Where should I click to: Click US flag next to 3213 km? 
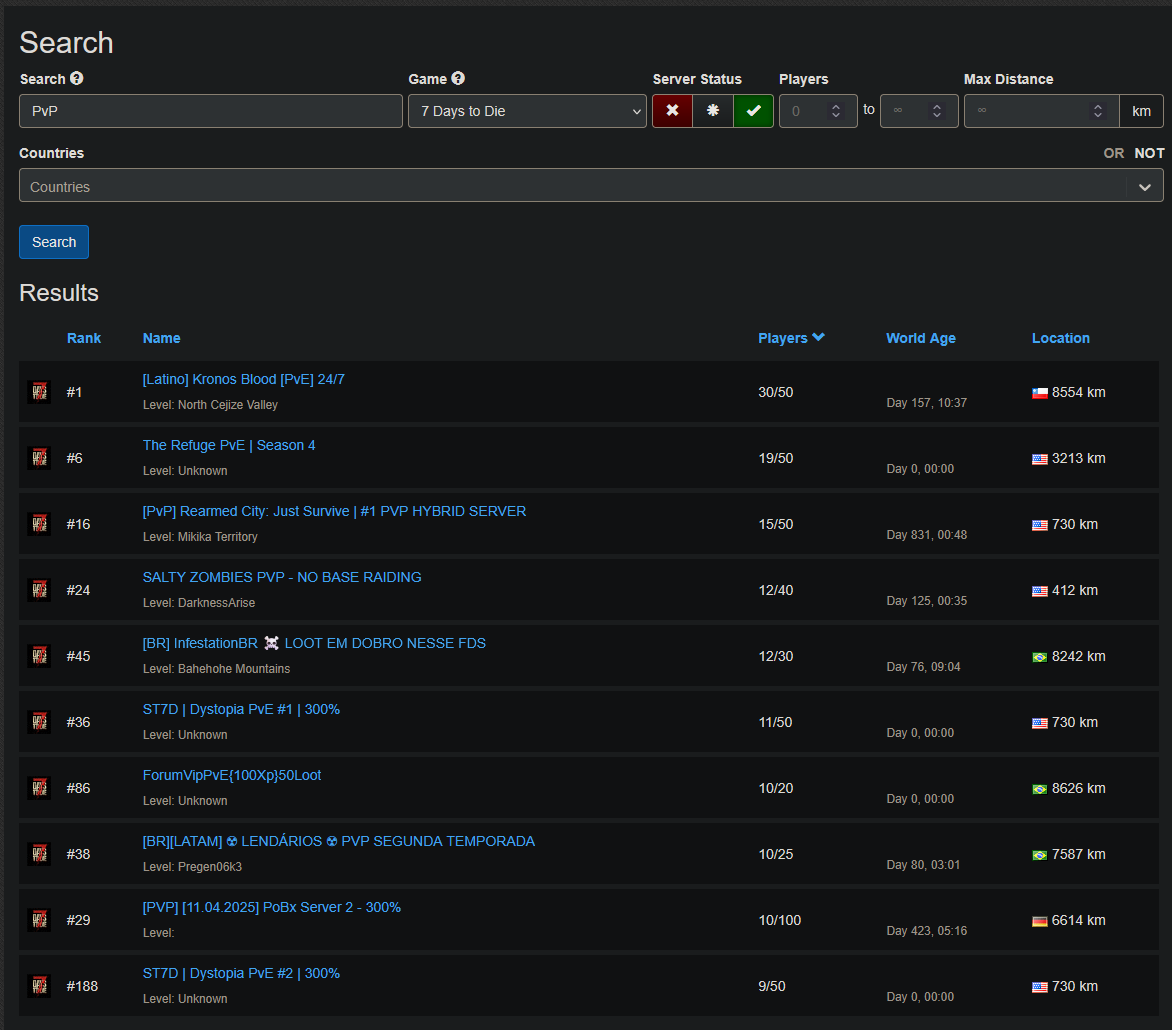[1040, 459]
